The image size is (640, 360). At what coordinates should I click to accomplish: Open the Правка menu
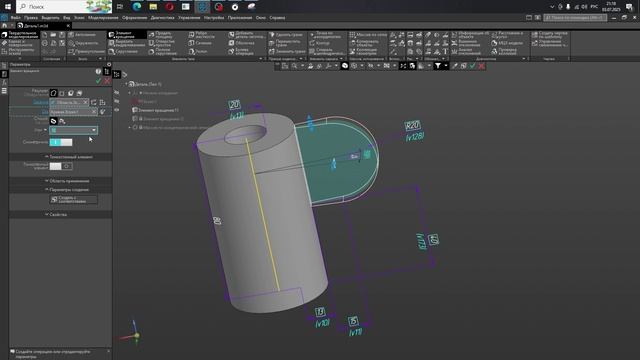(31, 18)
